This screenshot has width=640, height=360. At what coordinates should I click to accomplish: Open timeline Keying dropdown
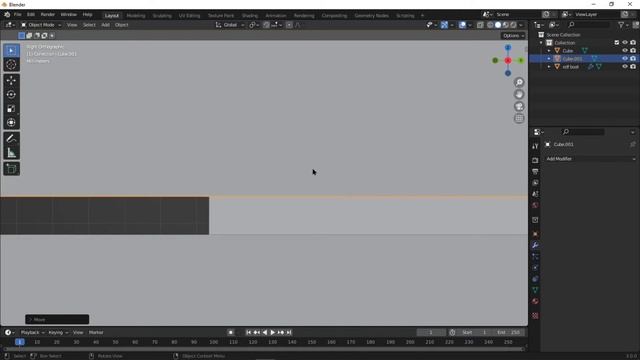pyautogui.click(x=58, y=333)
